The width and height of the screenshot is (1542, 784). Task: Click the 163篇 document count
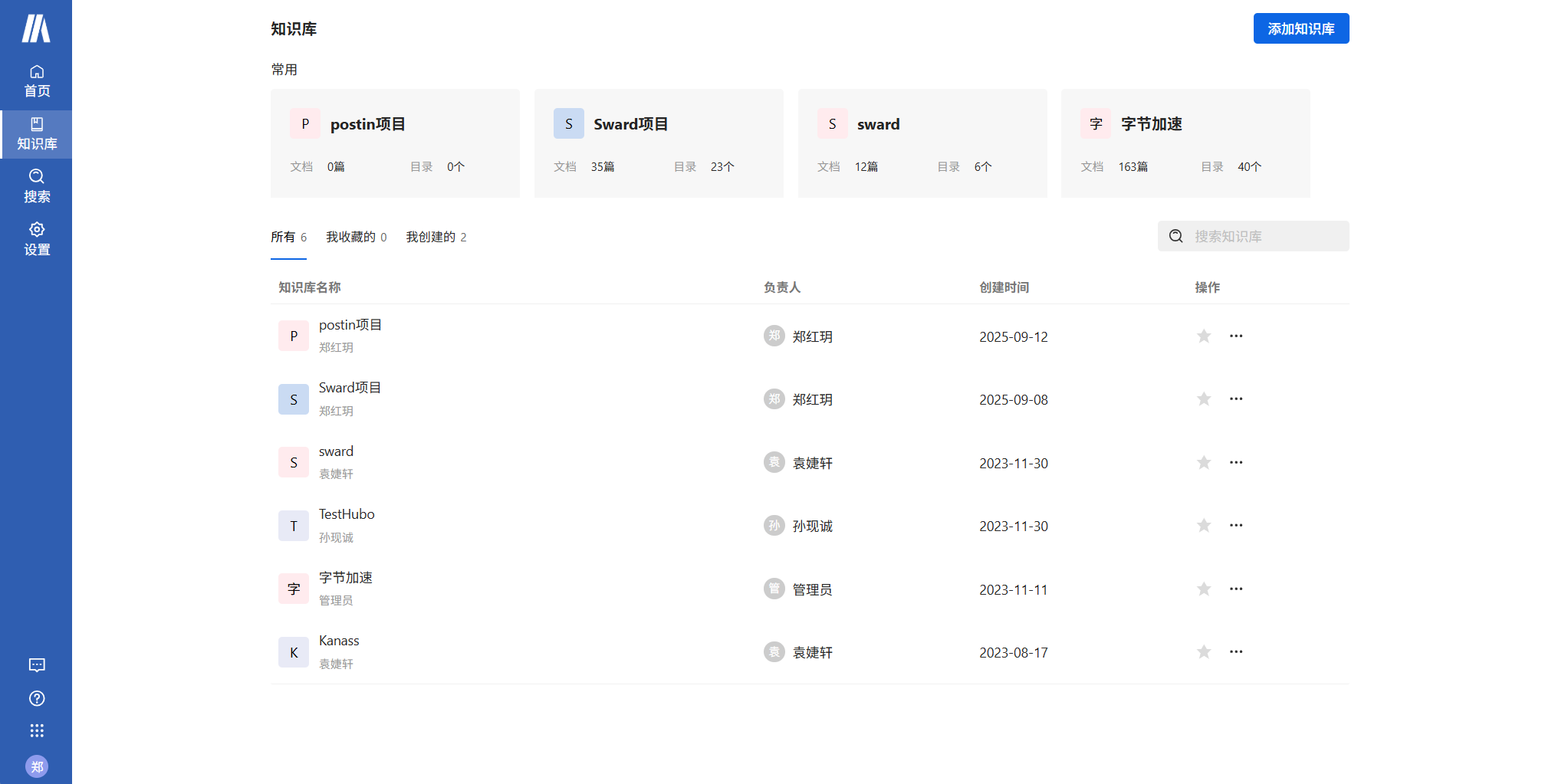(1133, 167)
